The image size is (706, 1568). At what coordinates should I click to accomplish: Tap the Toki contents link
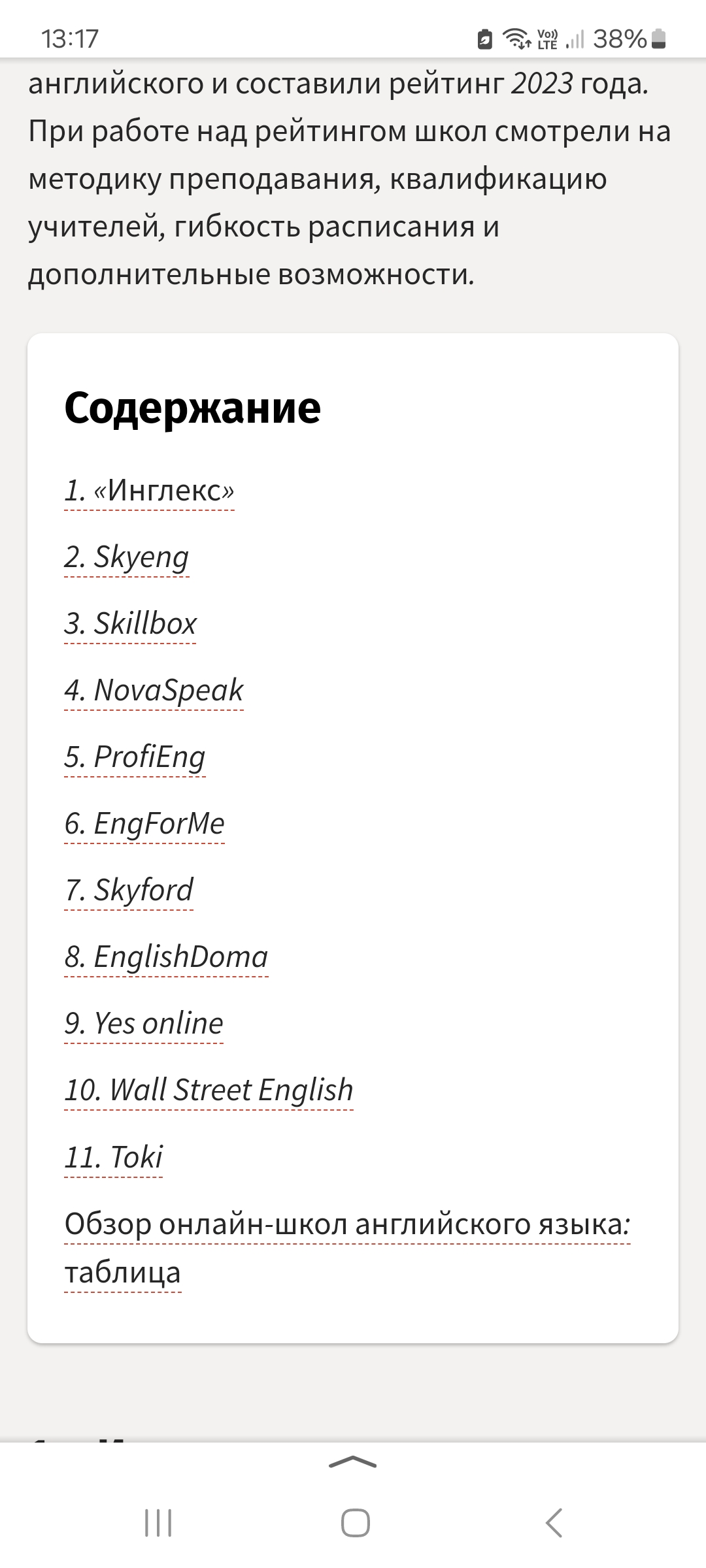coord(113,1157)
